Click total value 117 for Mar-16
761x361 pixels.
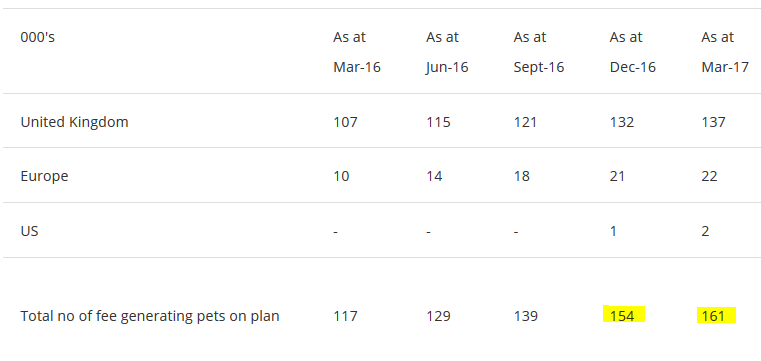click(x=345, y=316)
